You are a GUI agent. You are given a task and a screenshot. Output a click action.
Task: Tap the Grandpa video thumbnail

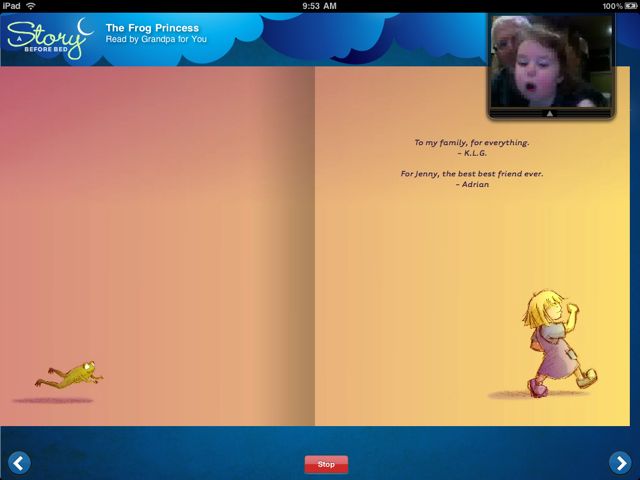point(551,62)
